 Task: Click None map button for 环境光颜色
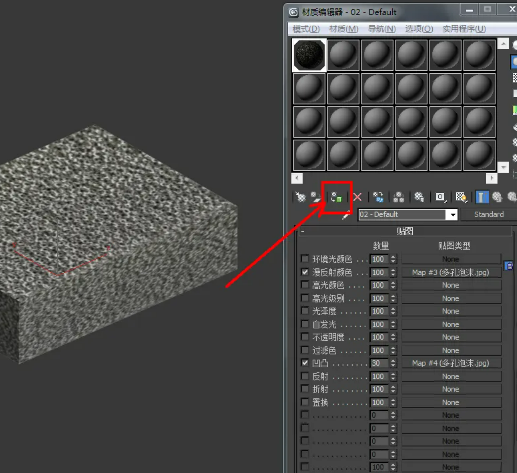451,259
